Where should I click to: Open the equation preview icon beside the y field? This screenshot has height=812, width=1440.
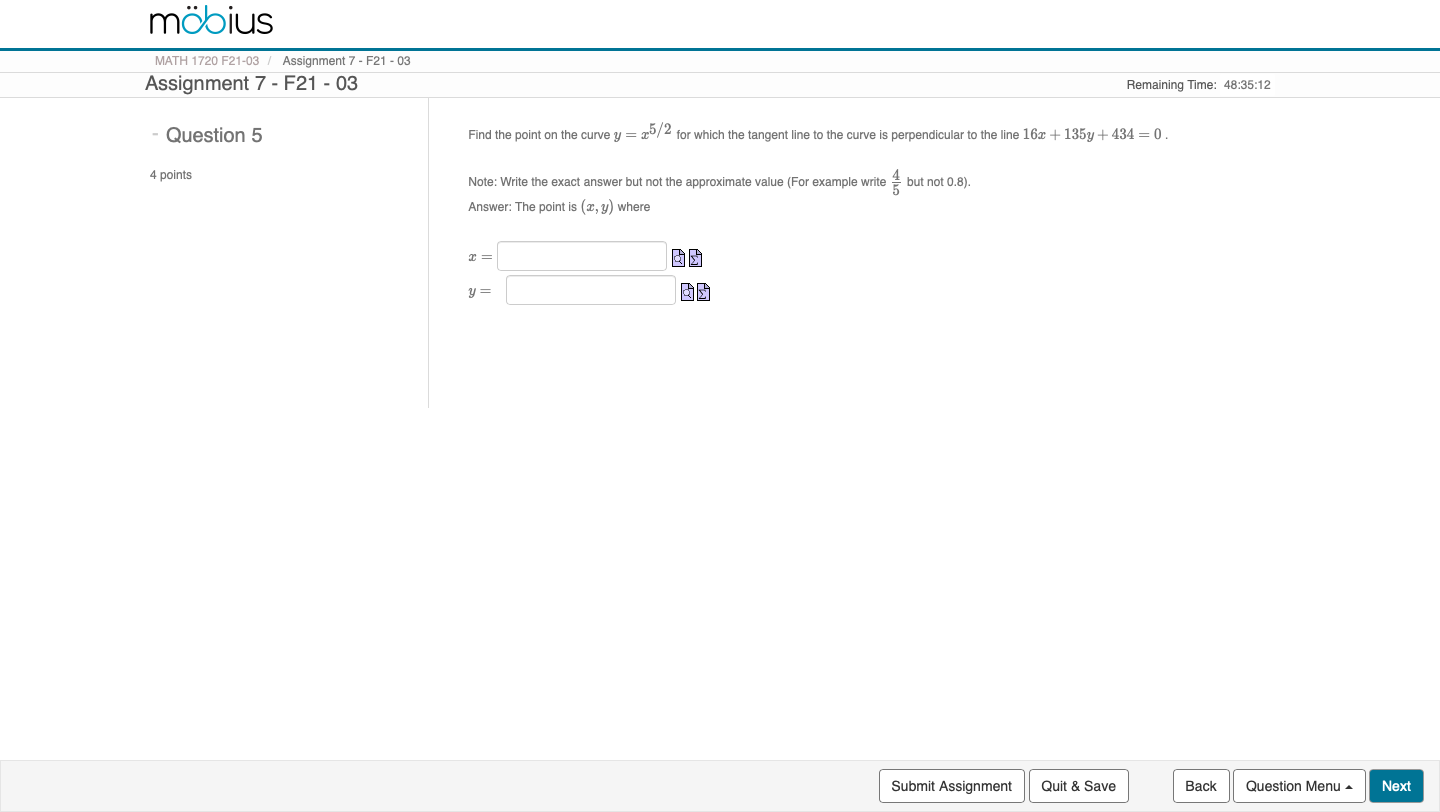point(687,292)
